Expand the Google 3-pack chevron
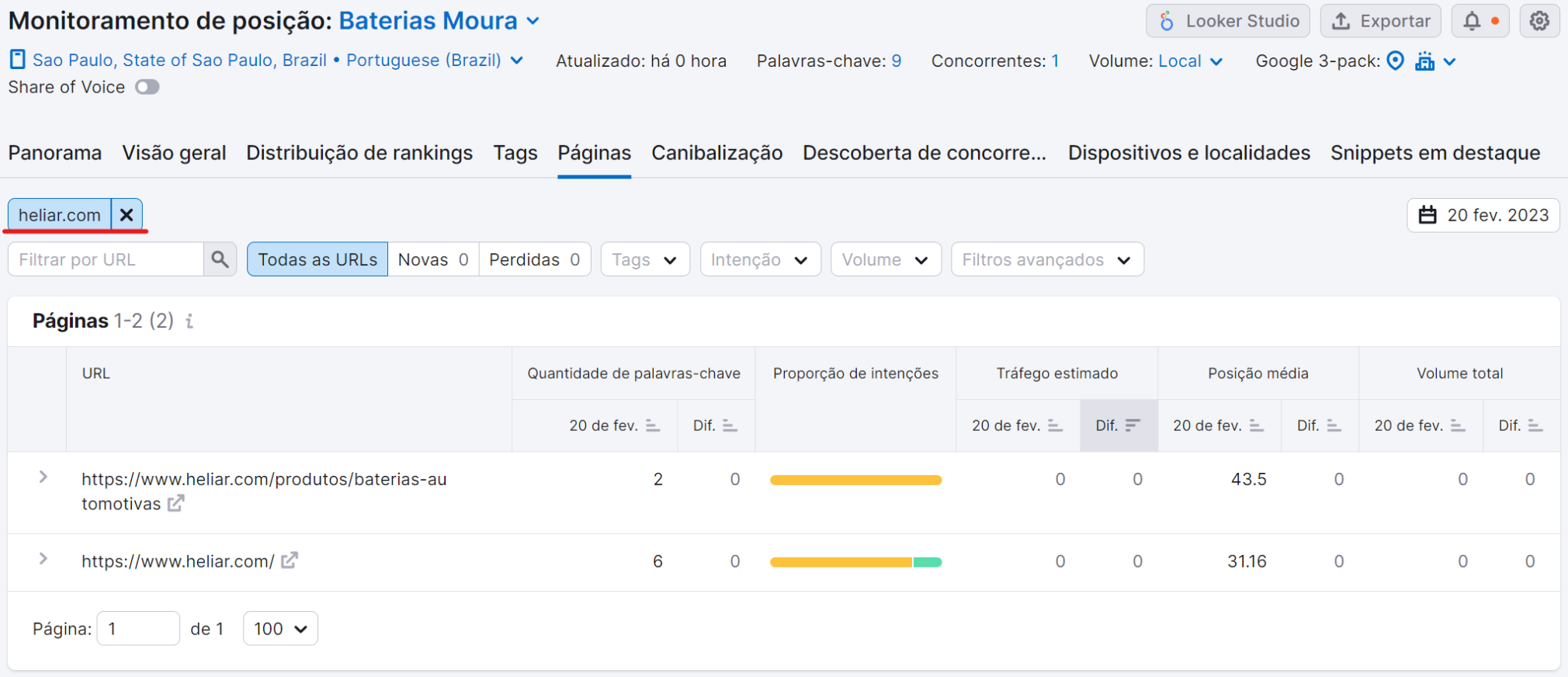 (1449, 61)
